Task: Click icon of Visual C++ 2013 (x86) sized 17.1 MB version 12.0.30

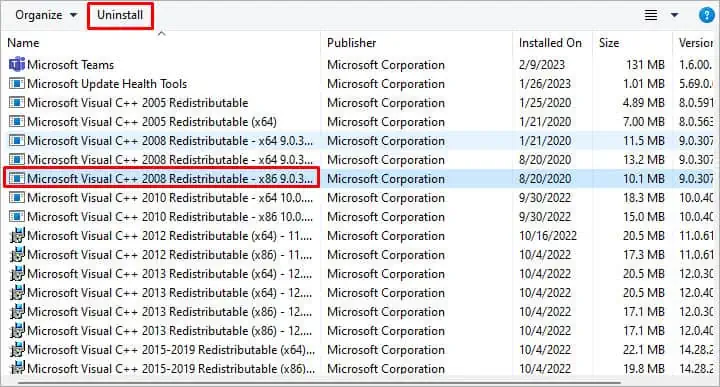Action: 17,312
